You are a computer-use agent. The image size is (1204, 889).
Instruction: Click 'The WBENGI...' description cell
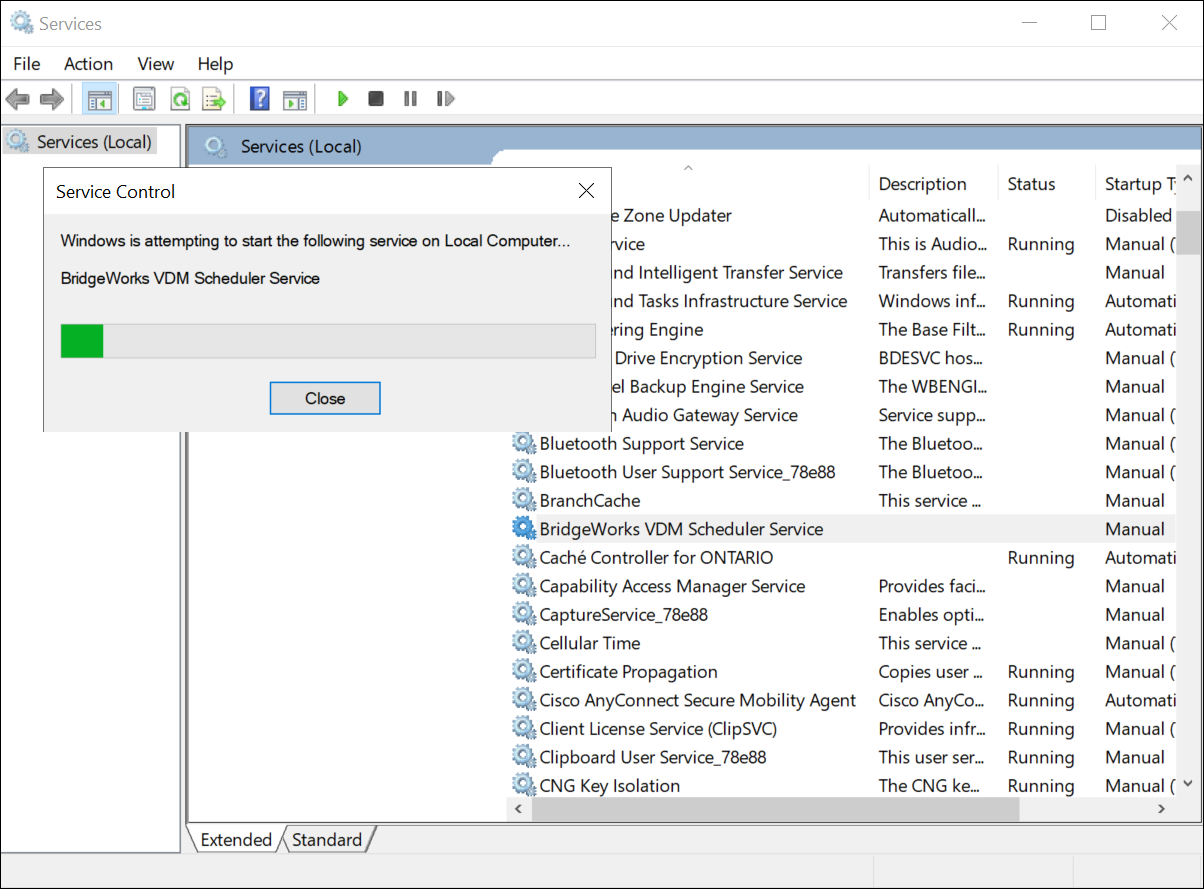(x=931, y=386)
